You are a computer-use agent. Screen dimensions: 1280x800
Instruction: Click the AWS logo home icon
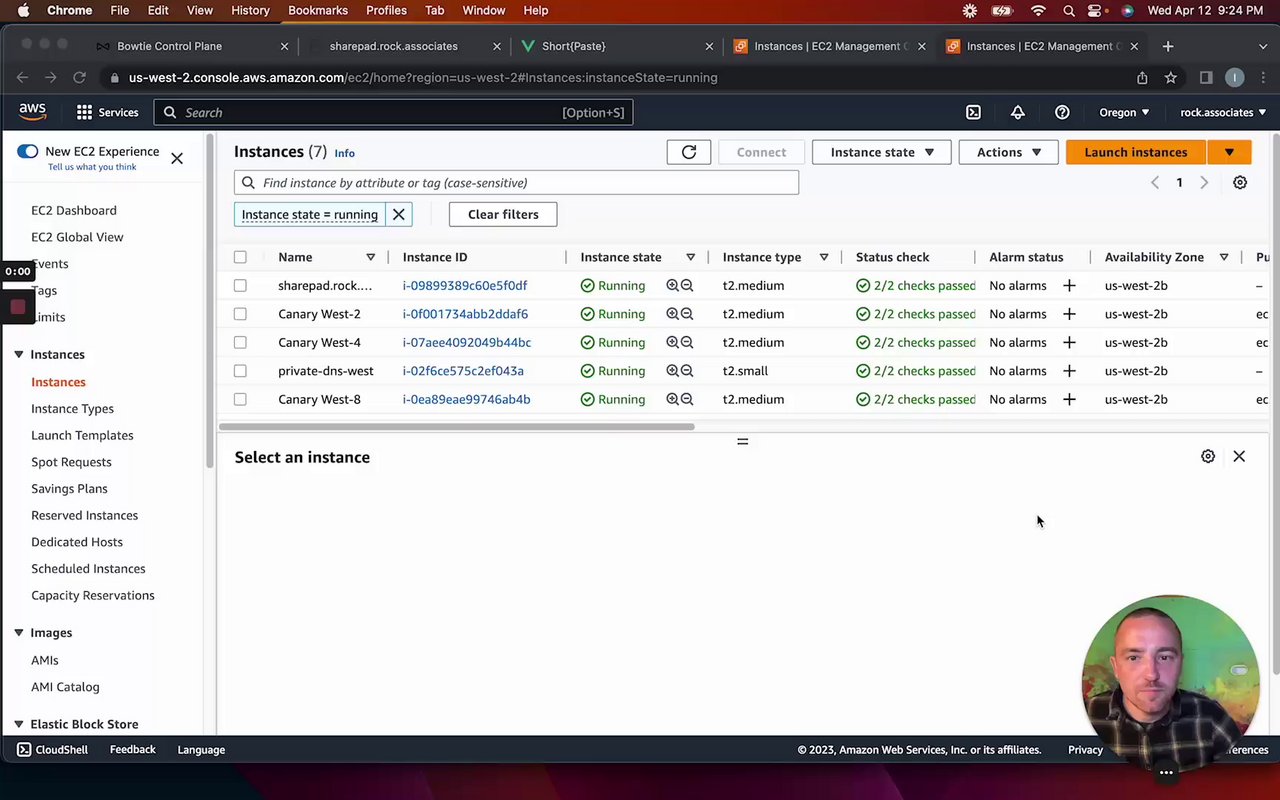pos(32,112)
